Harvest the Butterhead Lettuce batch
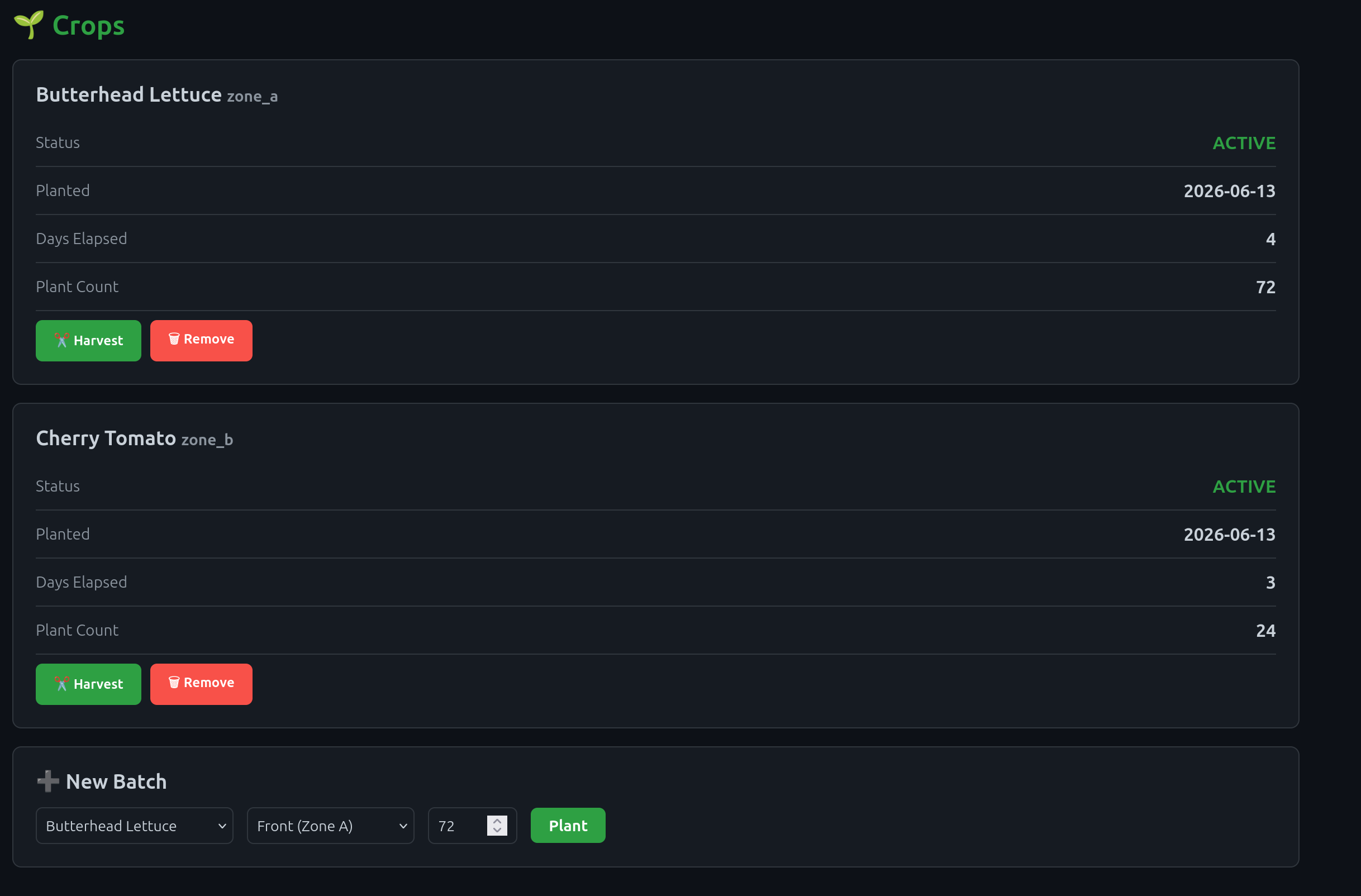This screenshot has height=896, width=1361. coord(89,341)
